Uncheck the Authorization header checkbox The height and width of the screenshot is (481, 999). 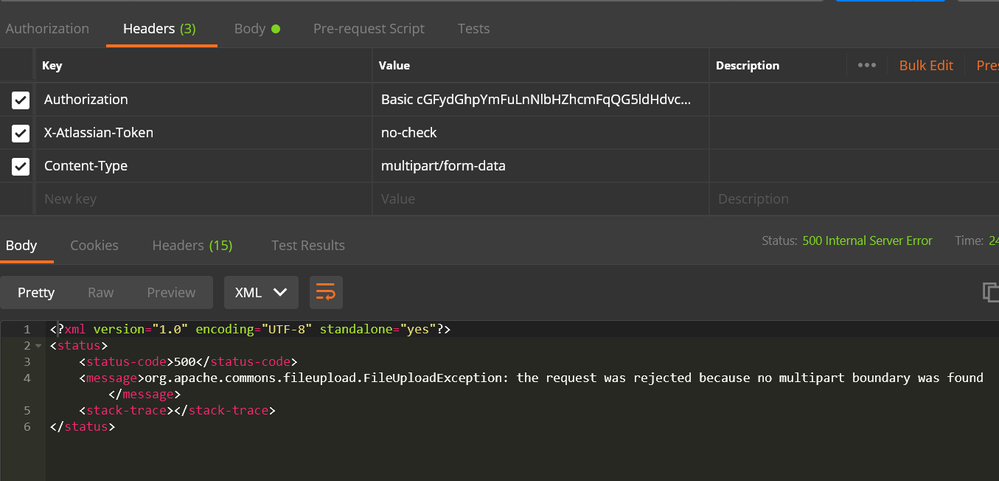tap(20, 99)
